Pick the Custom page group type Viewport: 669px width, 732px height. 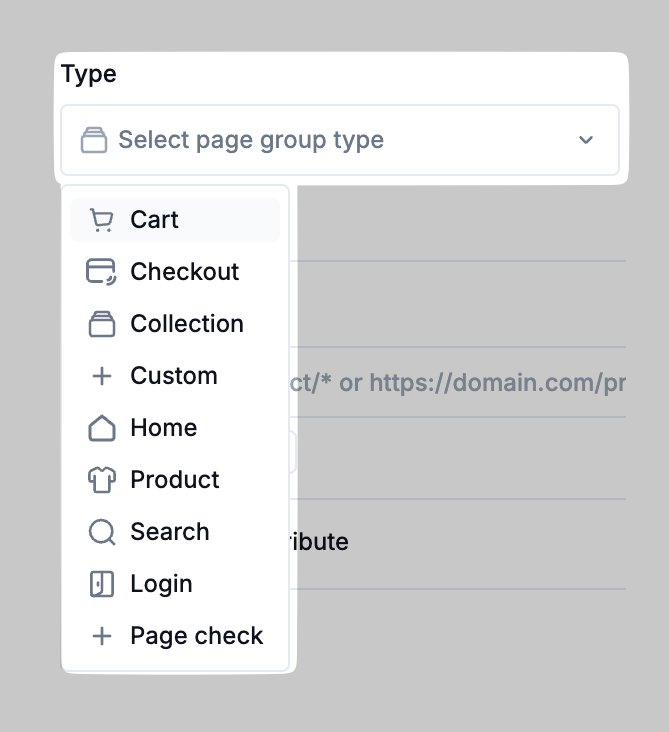click(174, 376)
